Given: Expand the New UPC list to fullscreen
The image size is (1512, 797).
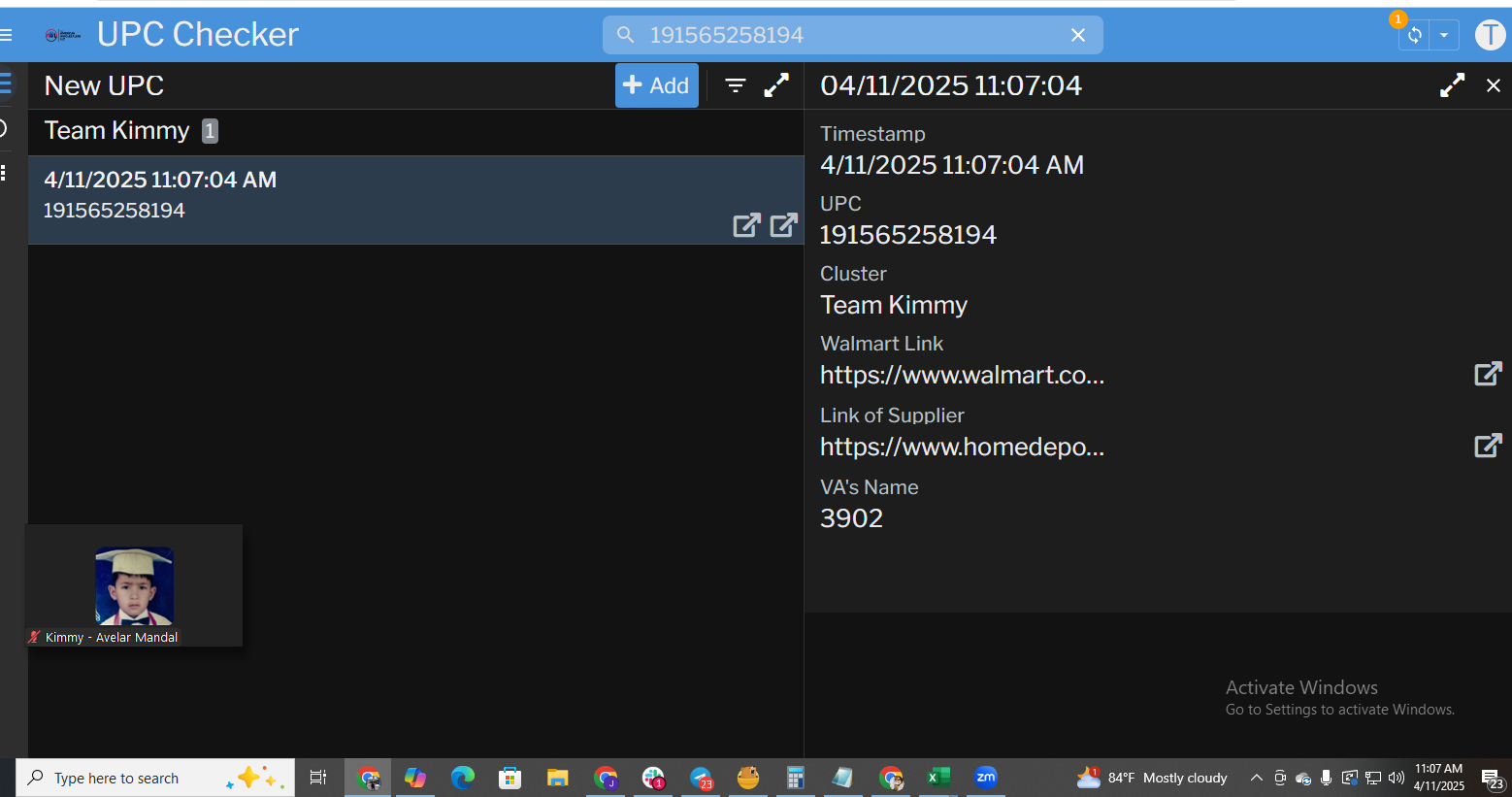Looking at the screenshot, I should click(x=776, y=85).
